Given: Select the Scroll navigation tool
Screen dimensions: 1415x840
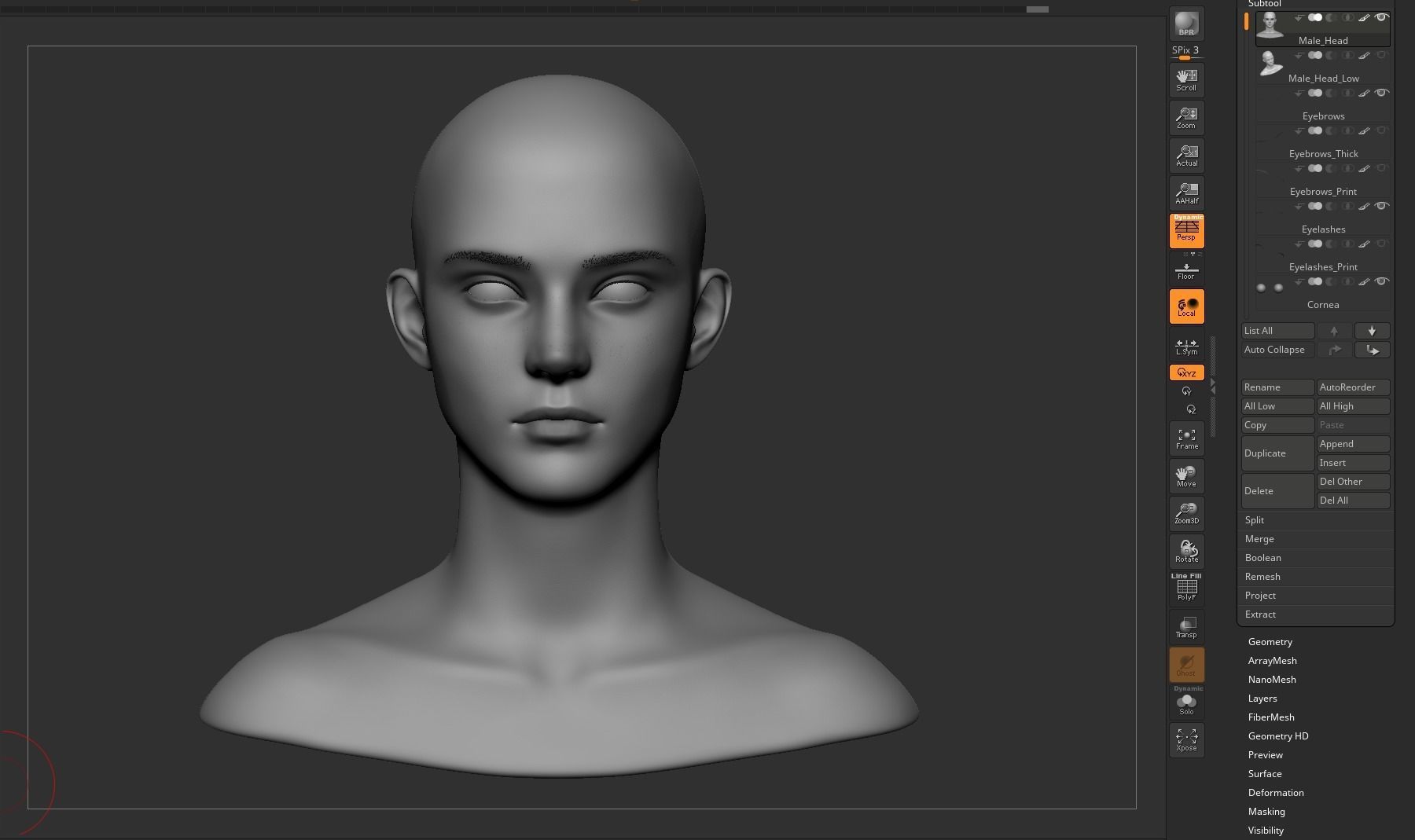Looking at the screenshot, I should (x=1186, y=80).
